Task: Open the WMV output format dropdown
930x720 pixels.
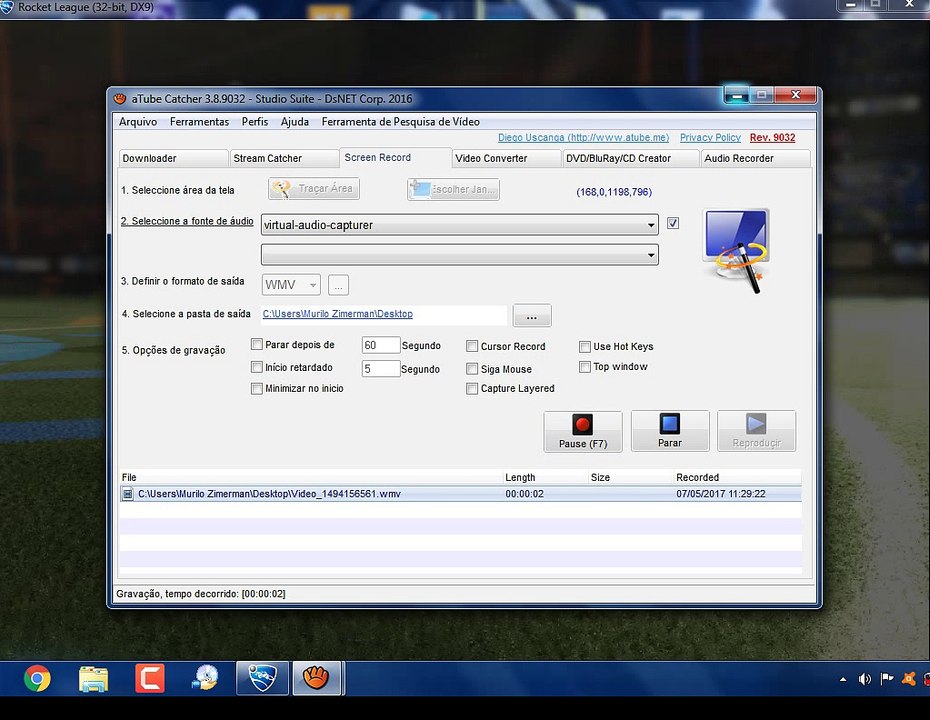Action: click(x=291, y=285)
